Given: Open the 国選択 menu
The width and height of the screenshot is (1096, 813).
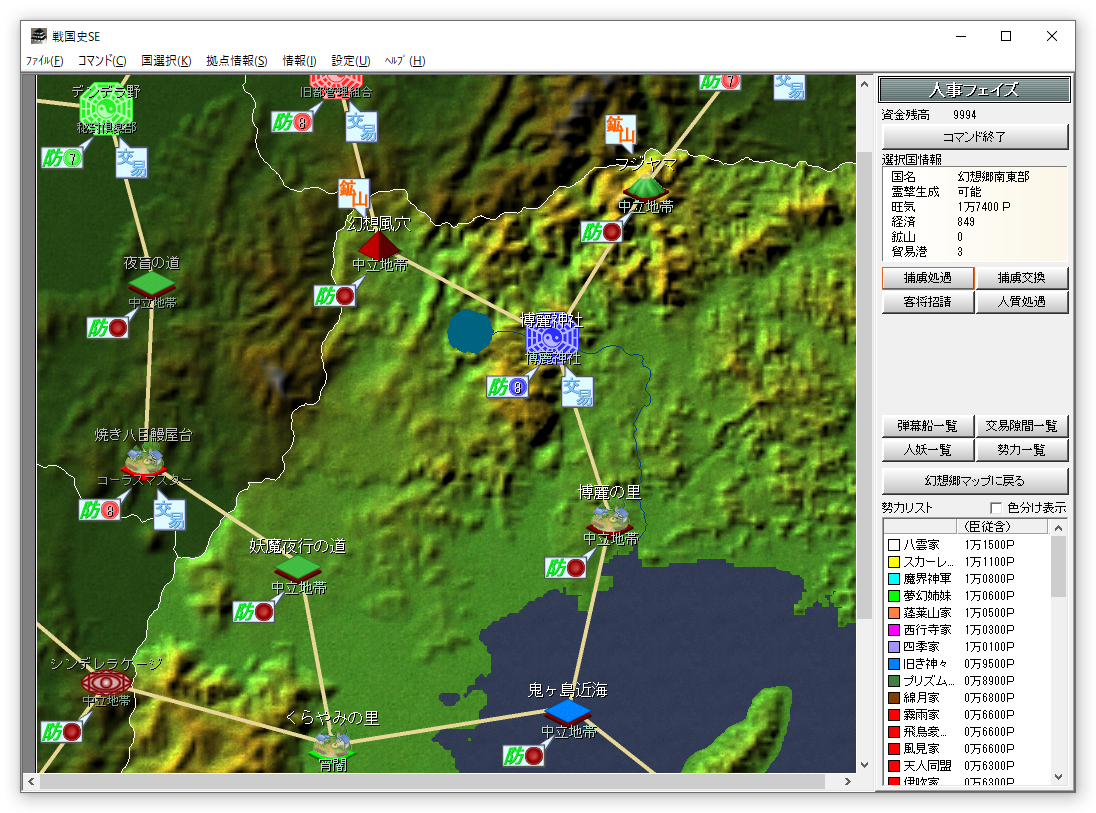Looking at the screenshot, I should click(166, 61).
